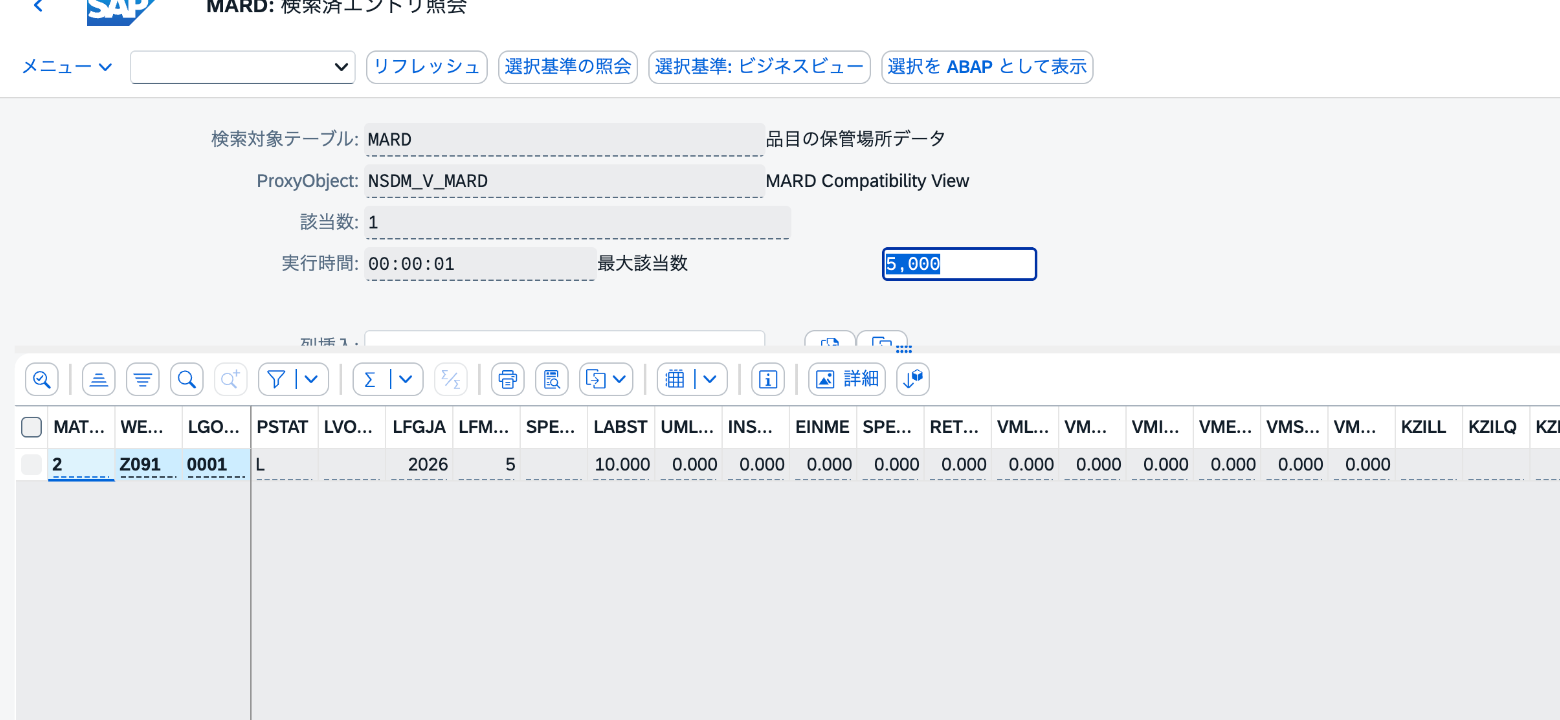Click the information icon in toolbar
1560x720 pixels.
(x=769, y=379)
